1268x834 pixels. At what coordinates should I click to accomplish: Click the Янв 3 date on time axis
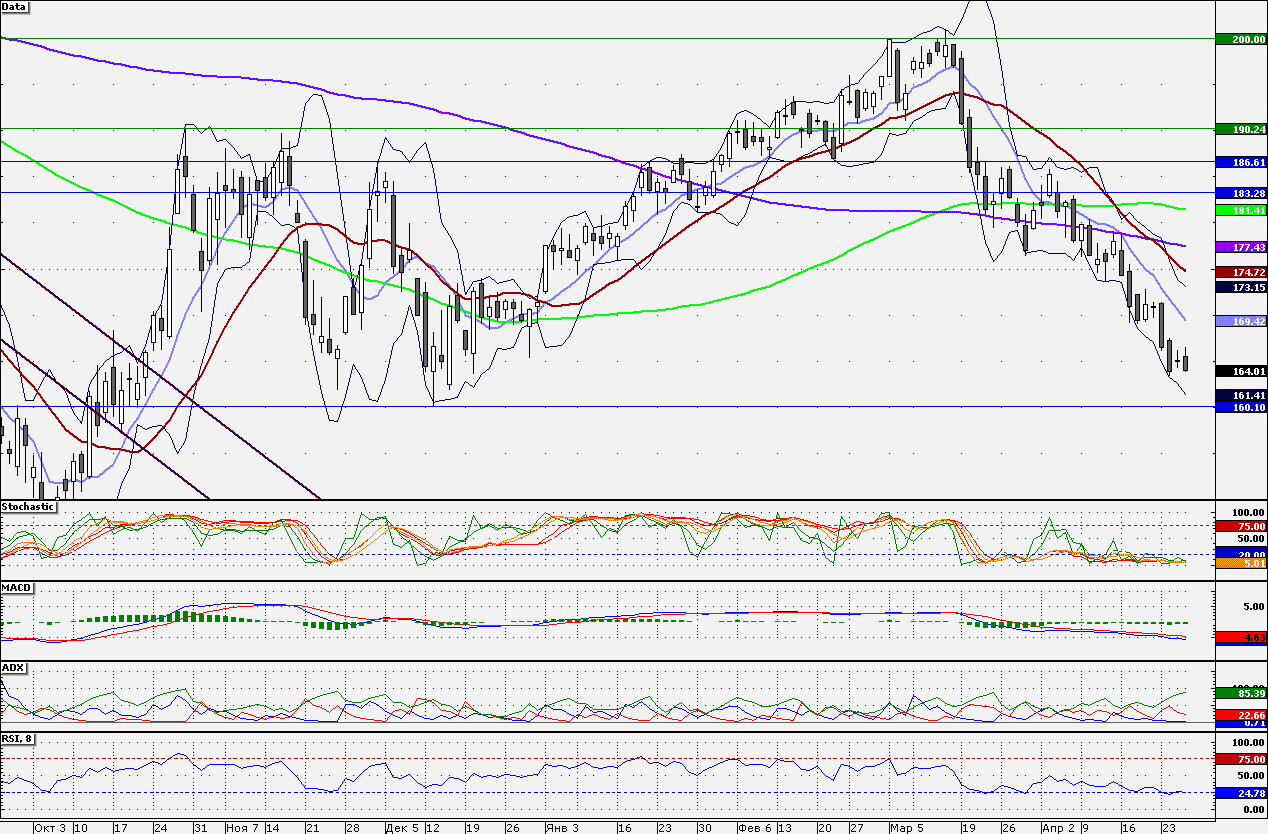pyautogui.click(x=562, y=828)
